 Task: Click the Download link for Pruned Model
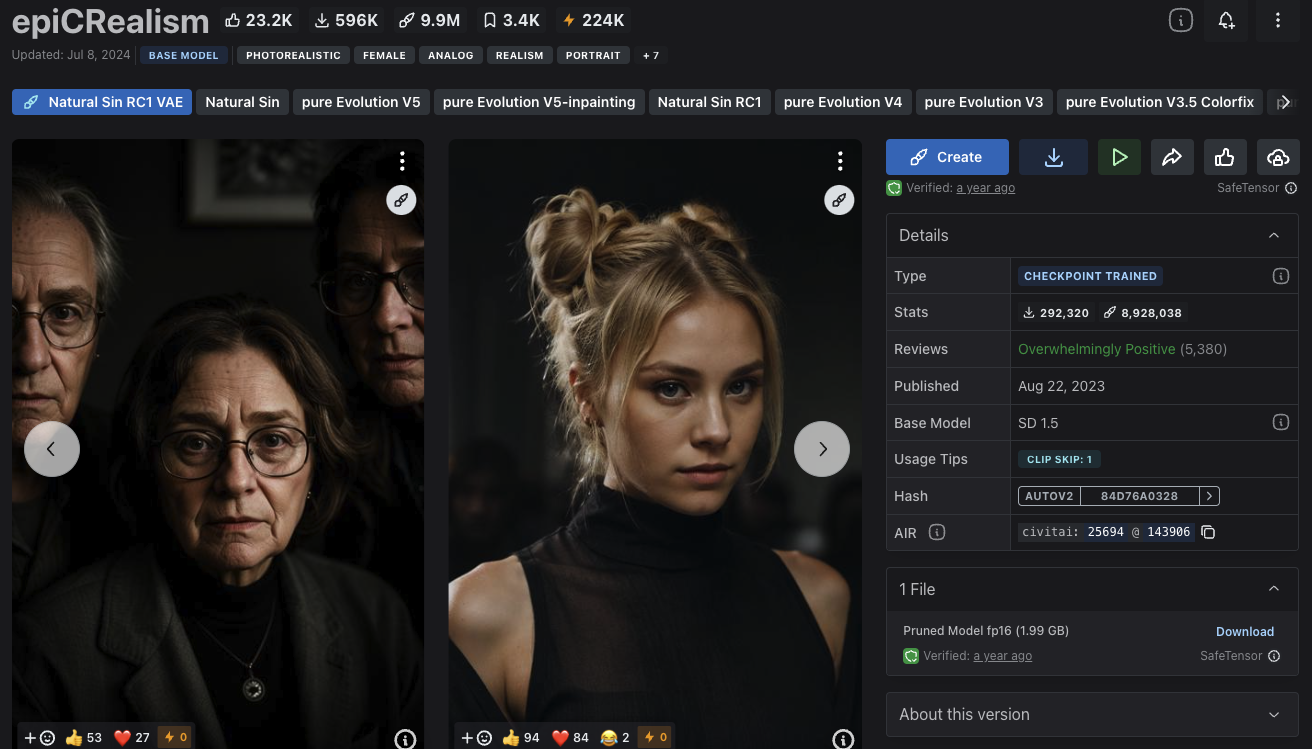coord(1244,632)
